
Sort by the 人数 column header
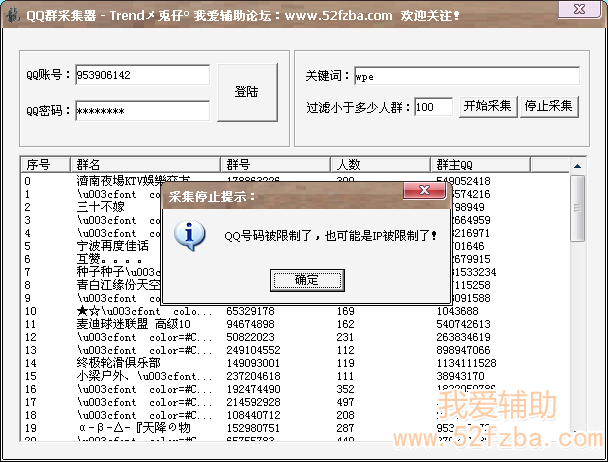coord(380,164)
